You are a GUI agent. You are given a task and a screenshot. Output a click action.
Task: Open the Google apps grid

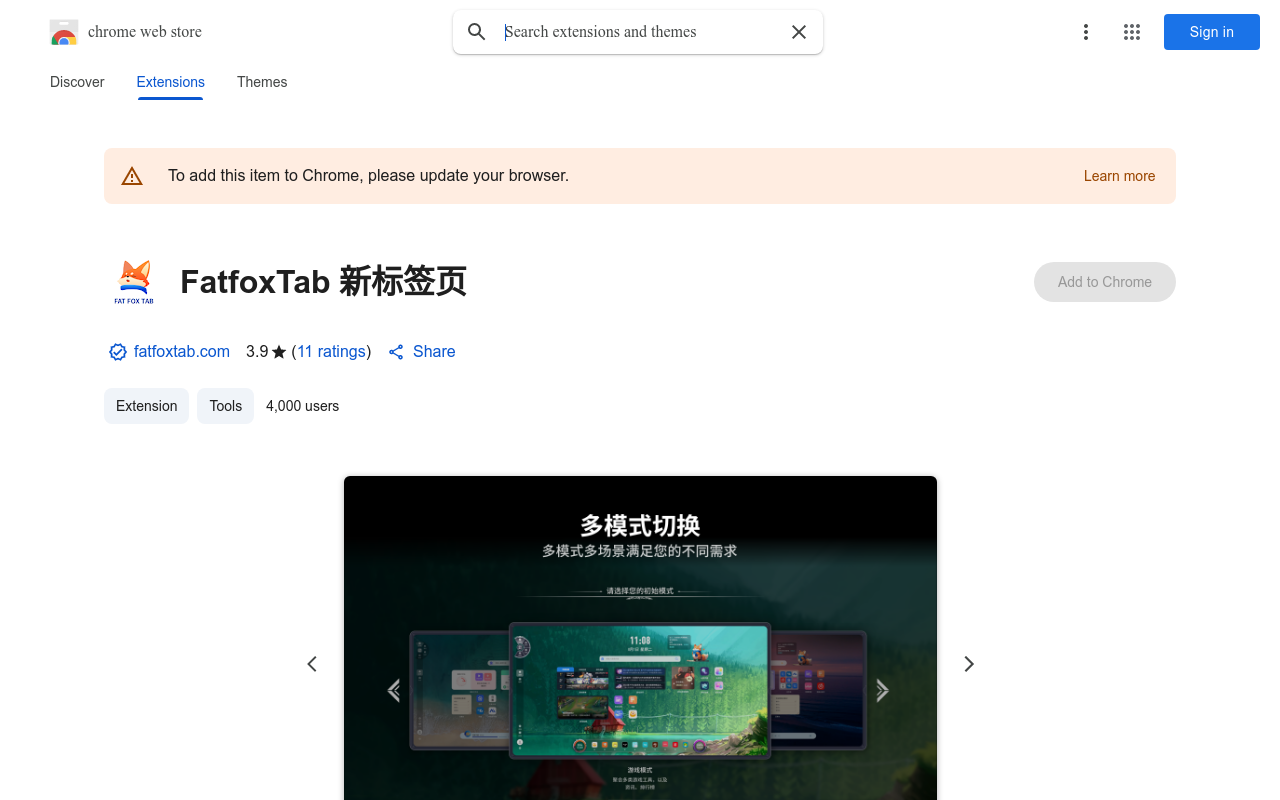pos(1132,32)
